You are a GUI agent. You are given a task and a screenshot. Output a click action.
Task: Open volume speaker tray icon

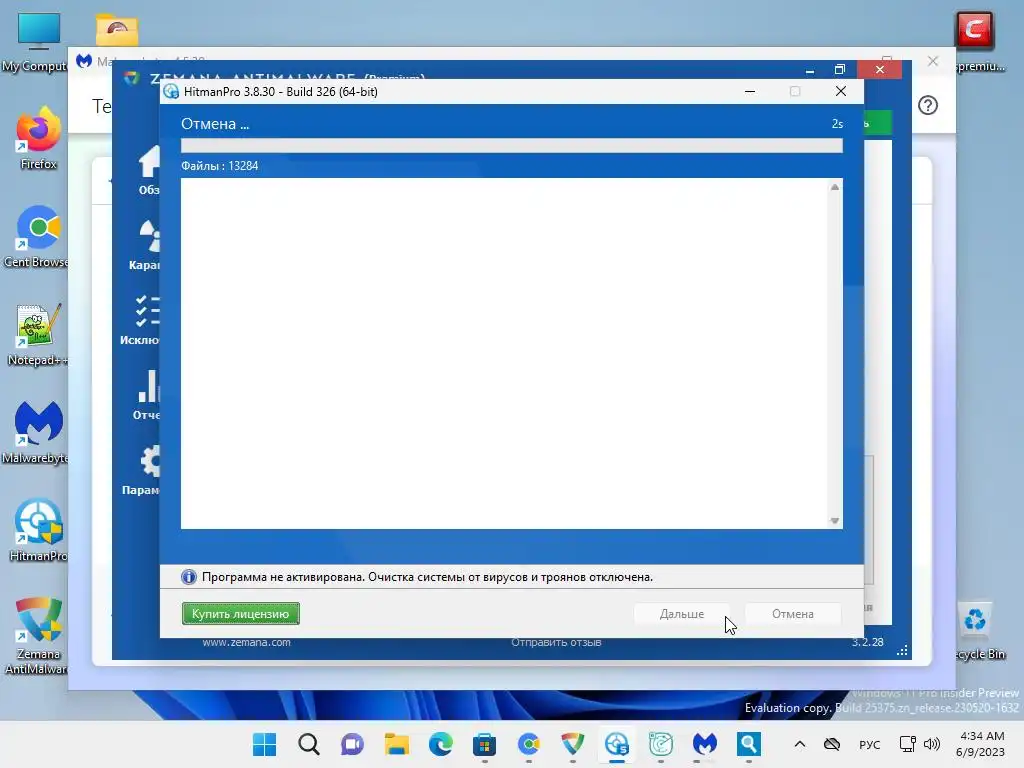(932, 744)
